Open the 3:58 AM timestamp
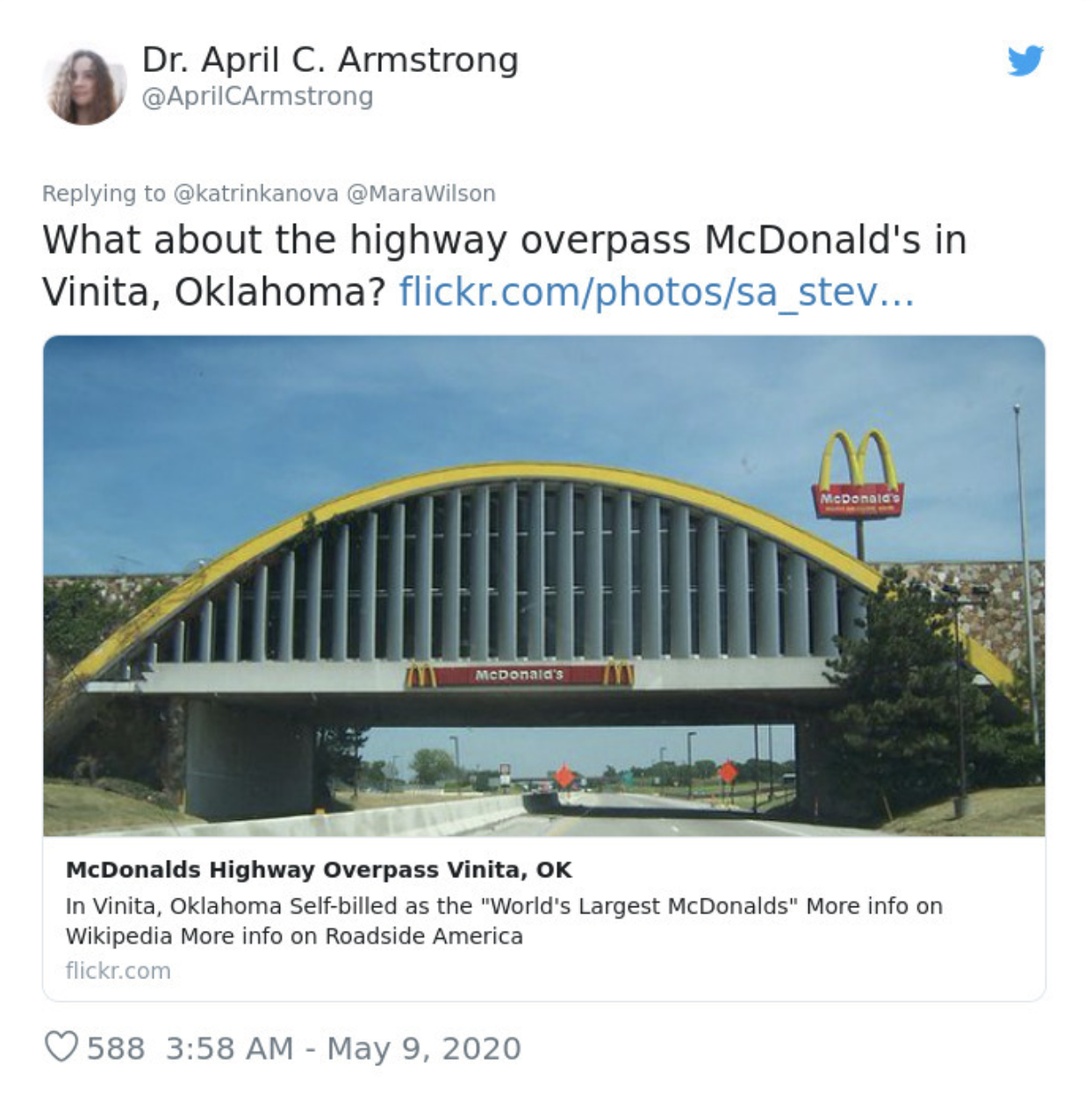This screenshot has height=1103, width=1092. coord(229,1048)
